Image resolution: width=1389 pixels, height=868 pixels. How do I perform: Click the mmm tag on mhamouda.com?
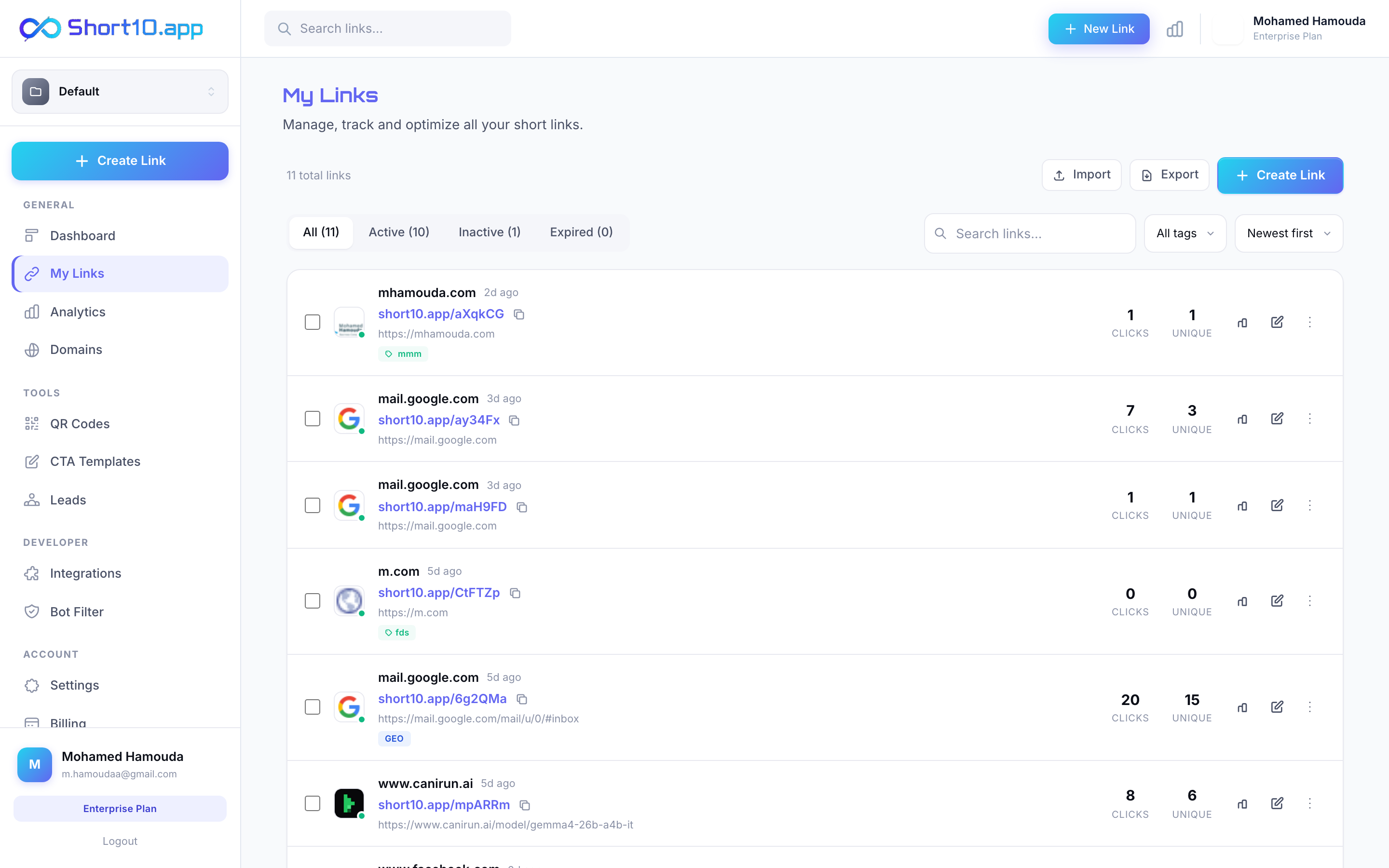(403, 353)
